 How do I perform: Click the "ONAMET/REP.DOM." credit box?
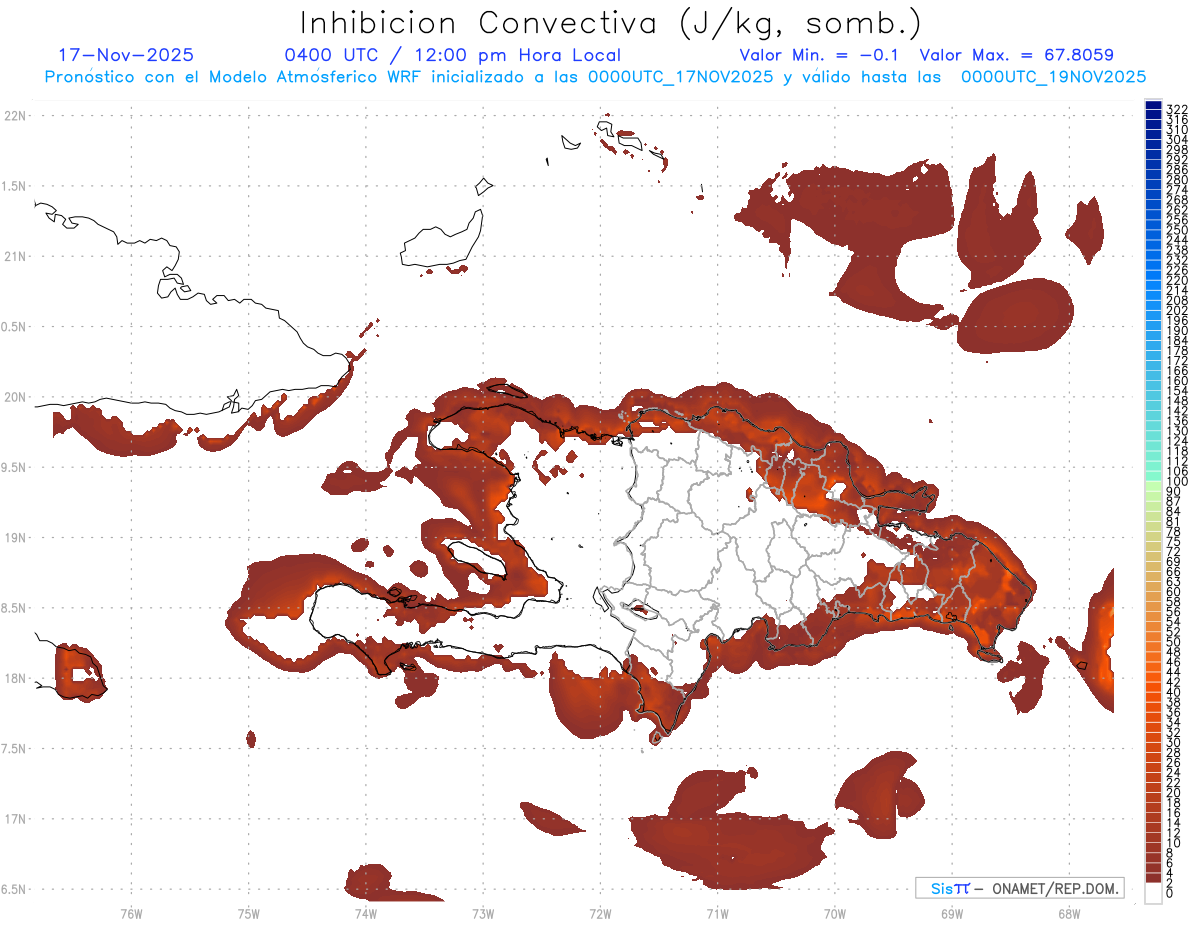pyautogui.click(x=1019, y=888)
